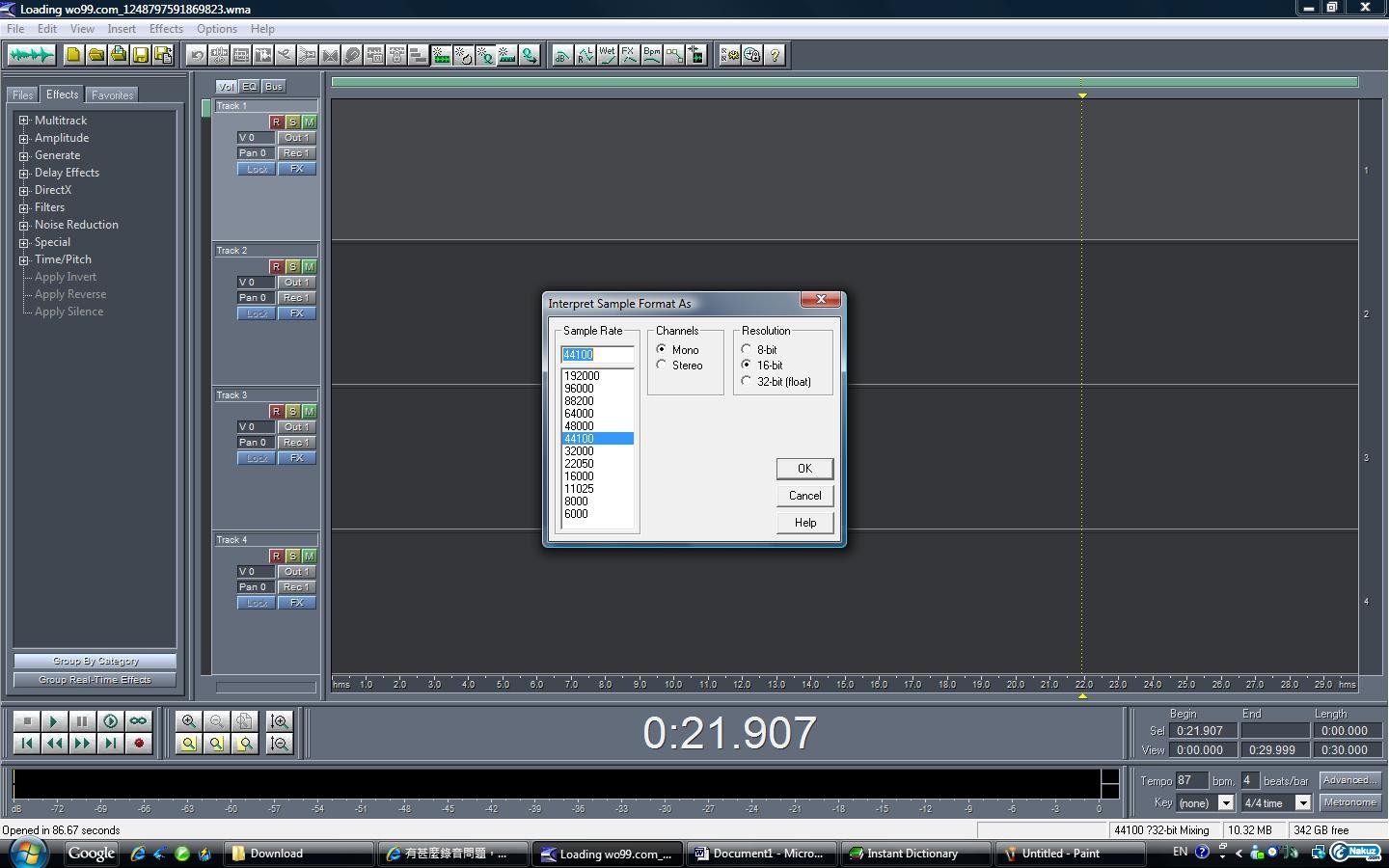
Task: Click the New Session toolbar icon
Action: tap(73, 55)
